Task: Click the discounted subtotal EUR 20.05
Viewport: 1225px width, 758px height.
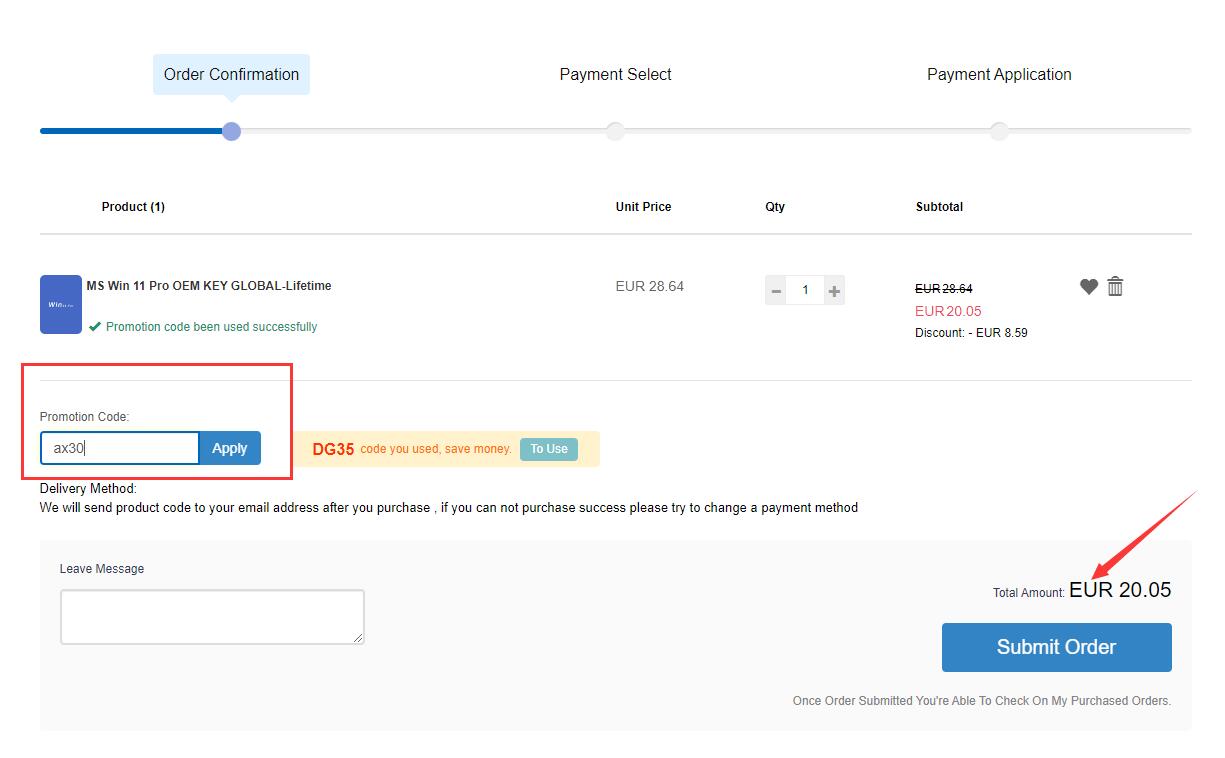Action: point(948,311)
